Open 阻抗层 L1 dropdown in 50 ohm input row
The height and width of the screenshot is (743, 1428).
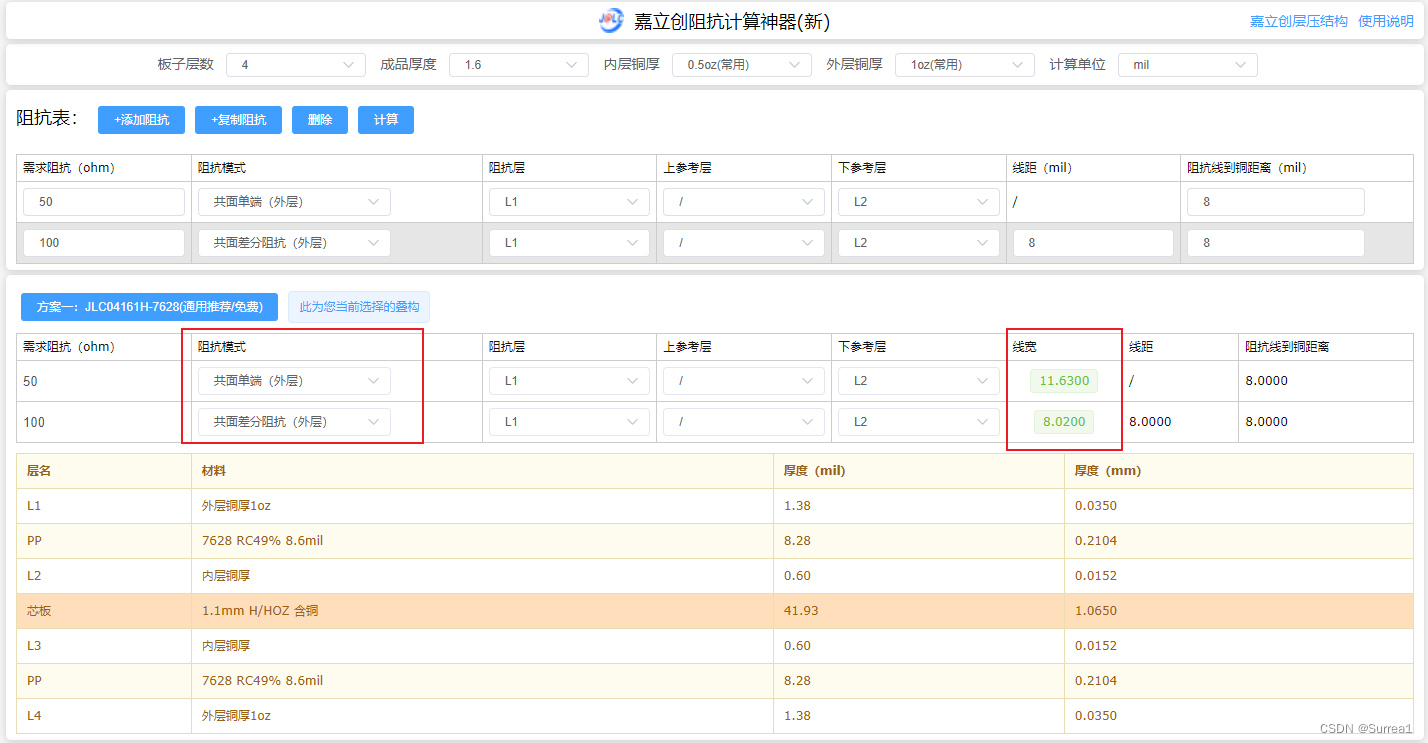point(569,202)
